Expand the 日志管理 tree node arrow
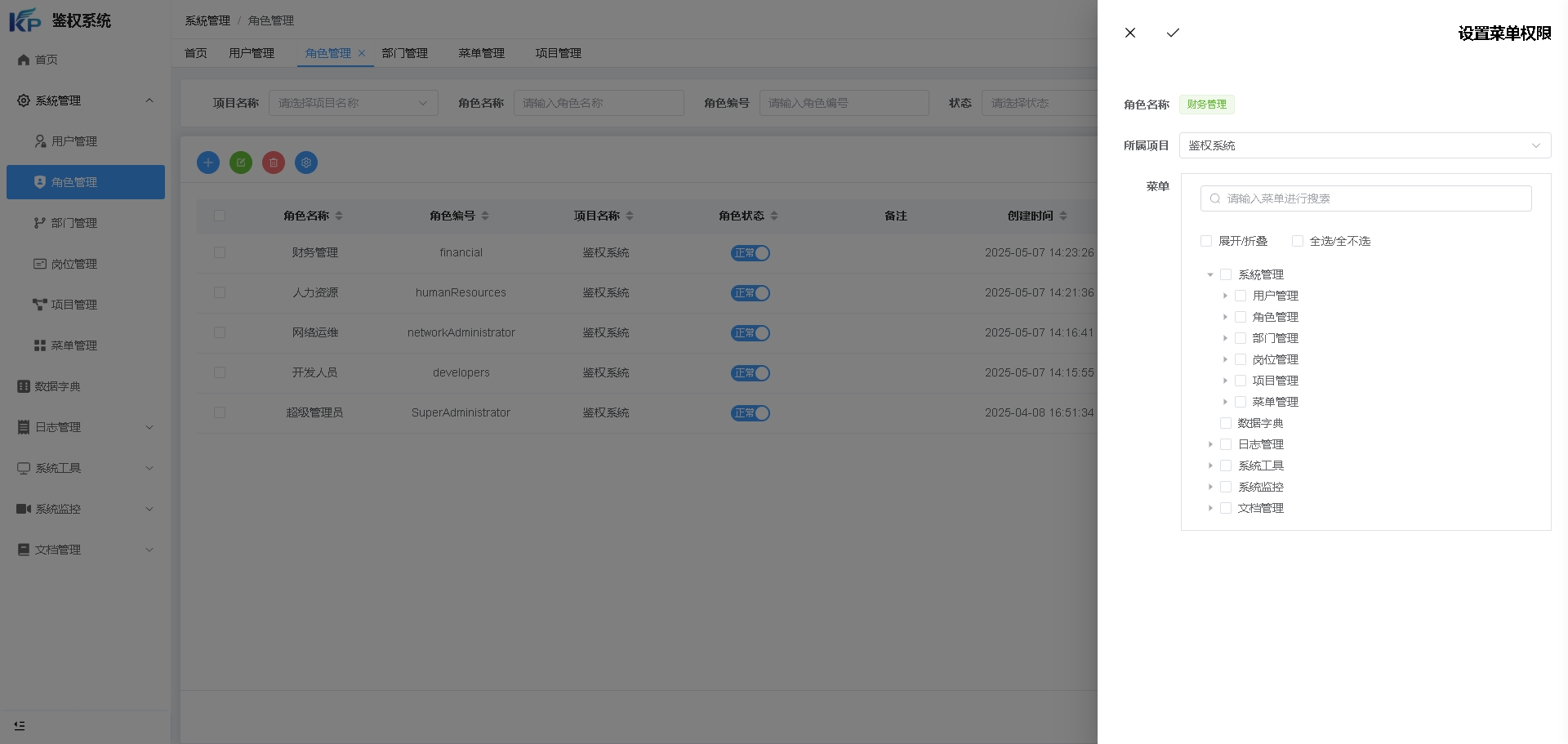 coord(1210,444)
